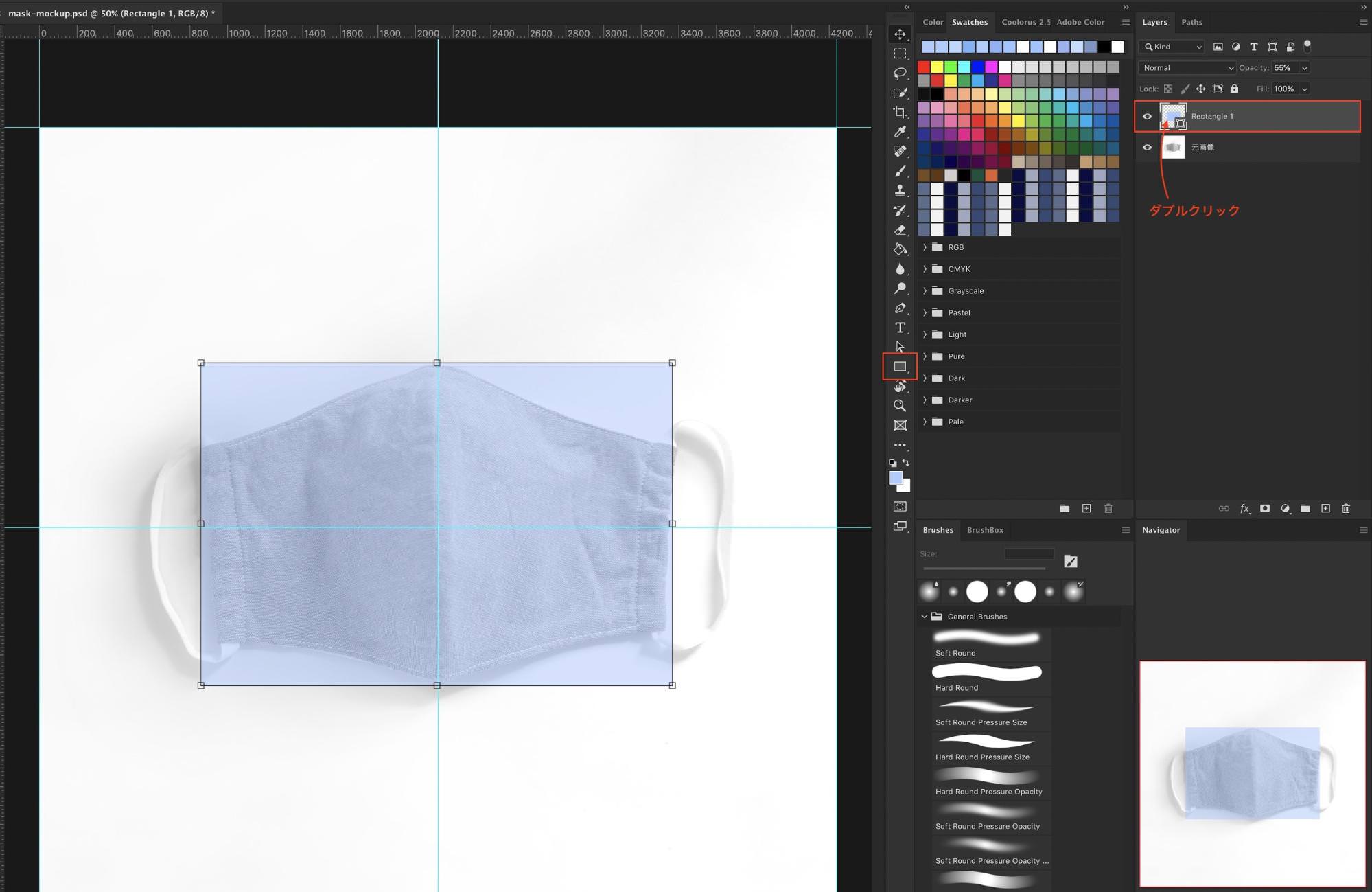Enable Lock transparent pixels
1372x892 pixels.
pyautogui.click(x=1167, y=89)
